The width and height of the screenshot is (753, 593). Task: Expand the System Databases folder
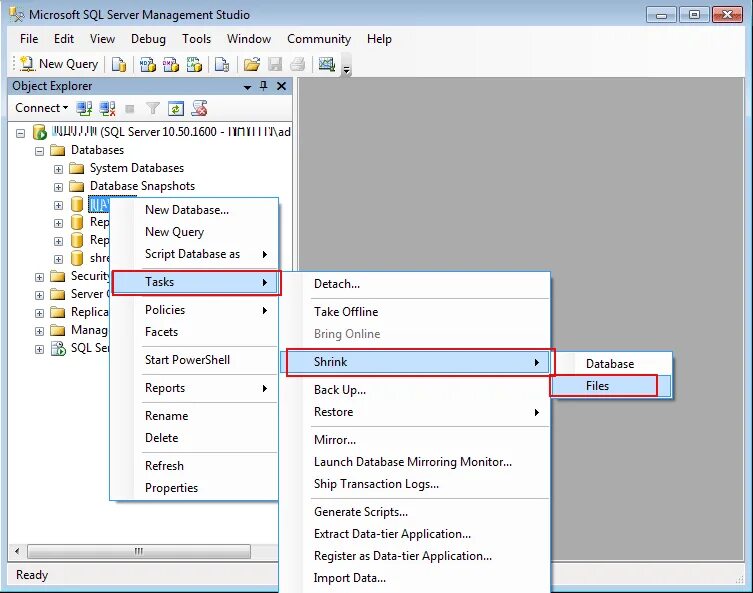click(58, 169)
